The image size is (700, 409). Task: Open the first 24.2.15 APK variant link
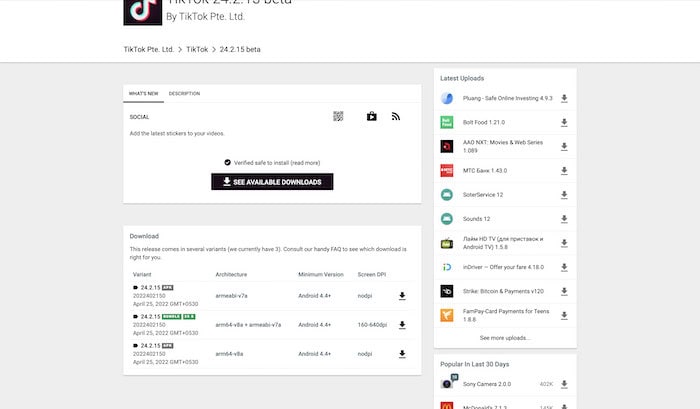point(150,288)
